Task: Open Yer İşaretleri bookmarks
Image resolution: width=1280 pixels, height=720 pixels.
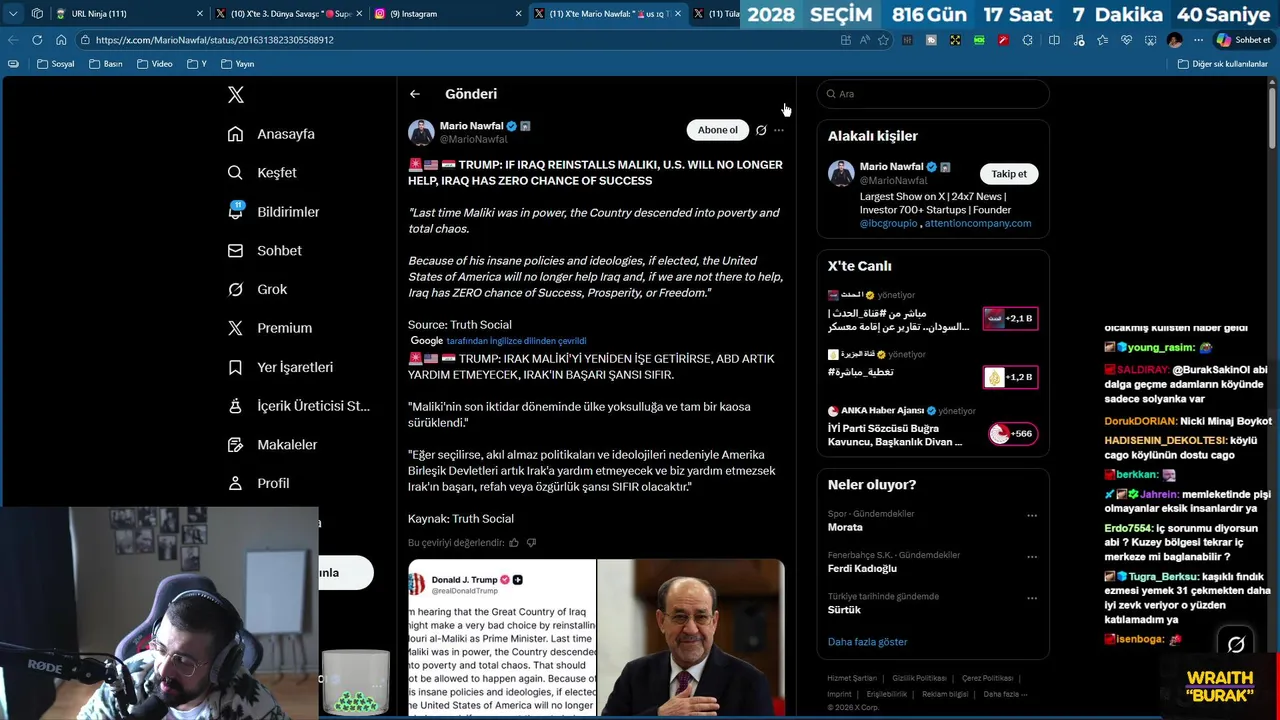Action: click(x=280, y=367)
